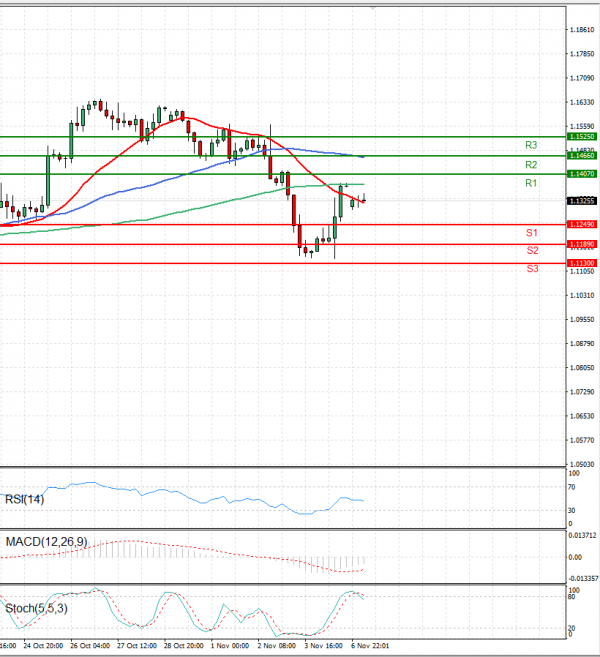Click the 1.16330 price axis value
The image size is (600, 657).
pos(582,102)
